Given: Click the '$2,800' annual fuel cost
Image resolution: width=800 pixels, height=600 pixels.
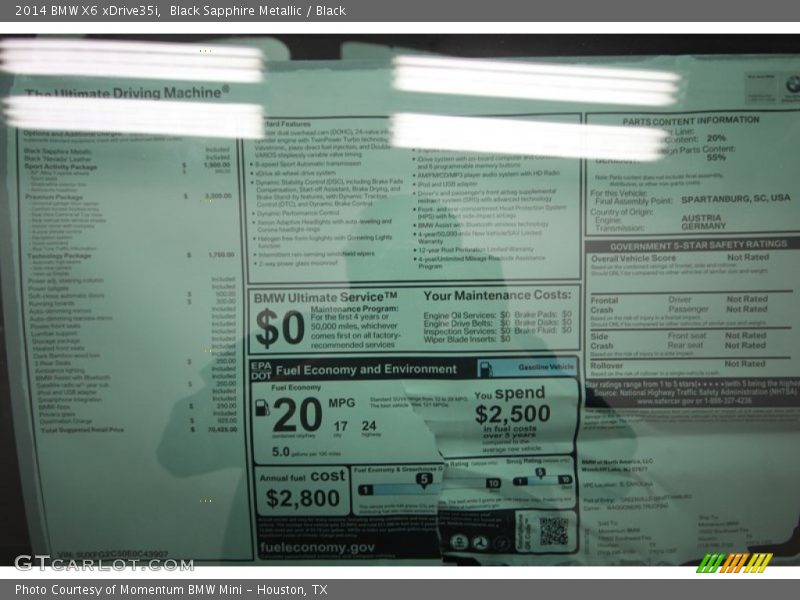Looking at the screenshot, I should pyautogui.click(x=303, y=498).
